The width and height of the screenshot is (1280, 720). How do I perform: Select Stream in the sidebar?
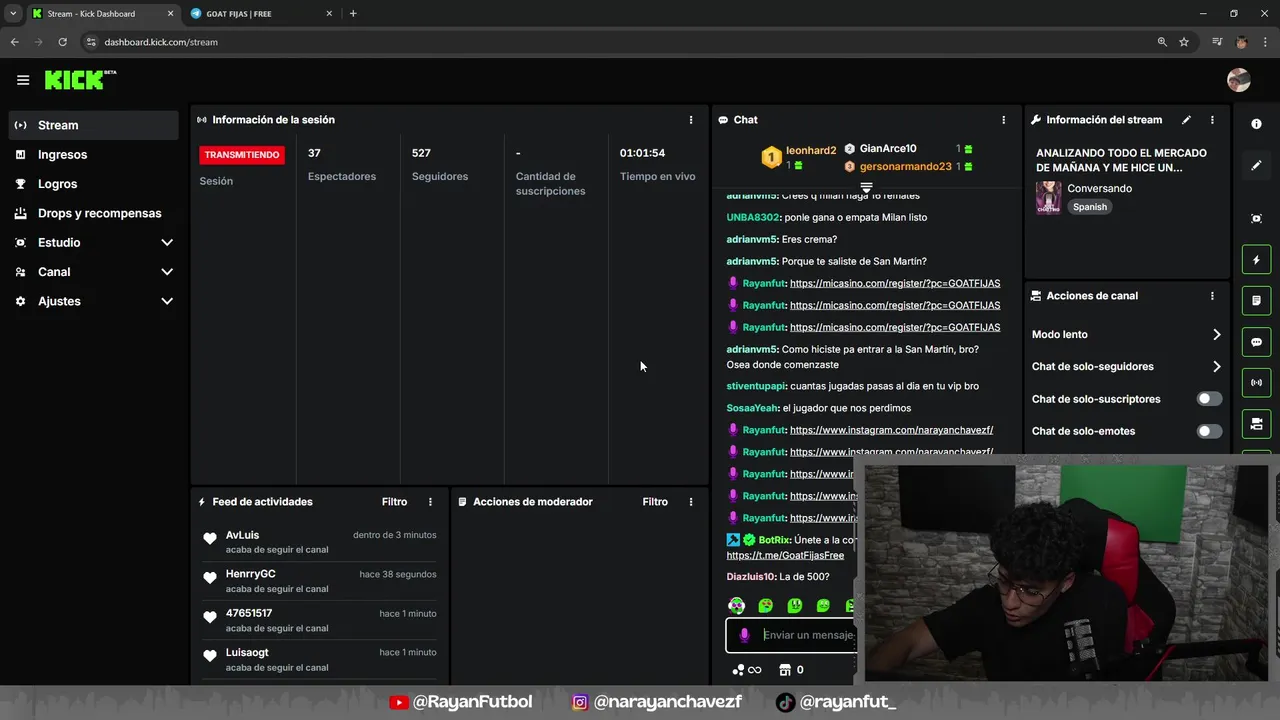tap(94, 125)
